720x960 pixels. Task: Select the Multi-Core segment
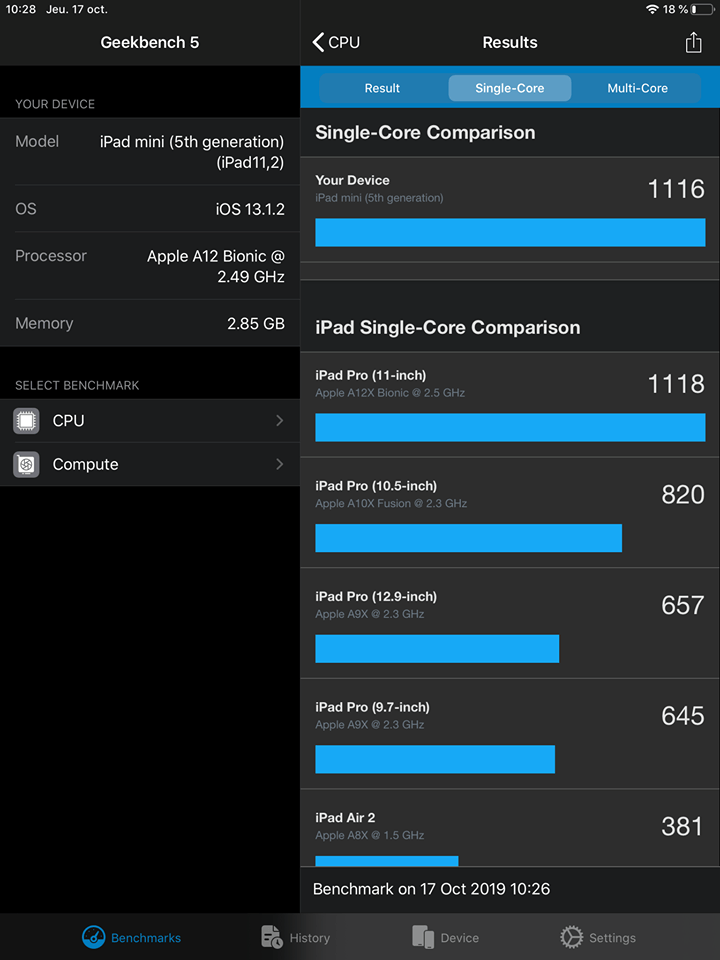637,88
